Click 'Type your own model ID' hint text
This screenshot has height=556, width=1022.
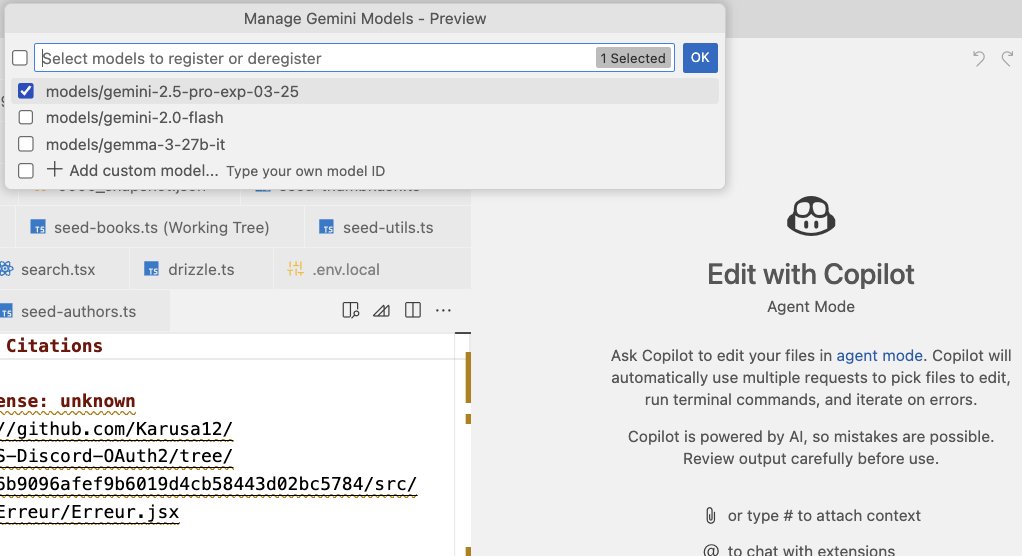(x=306, y=171)
